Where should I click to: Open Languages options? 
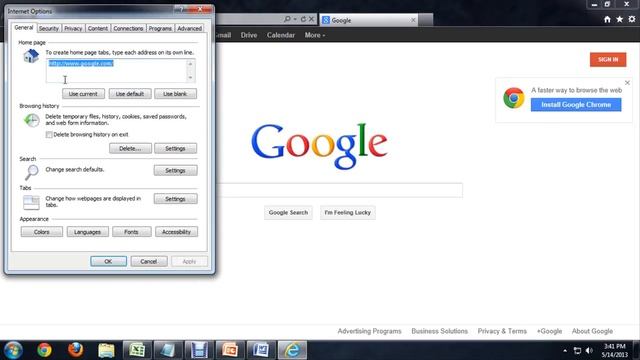88,232
